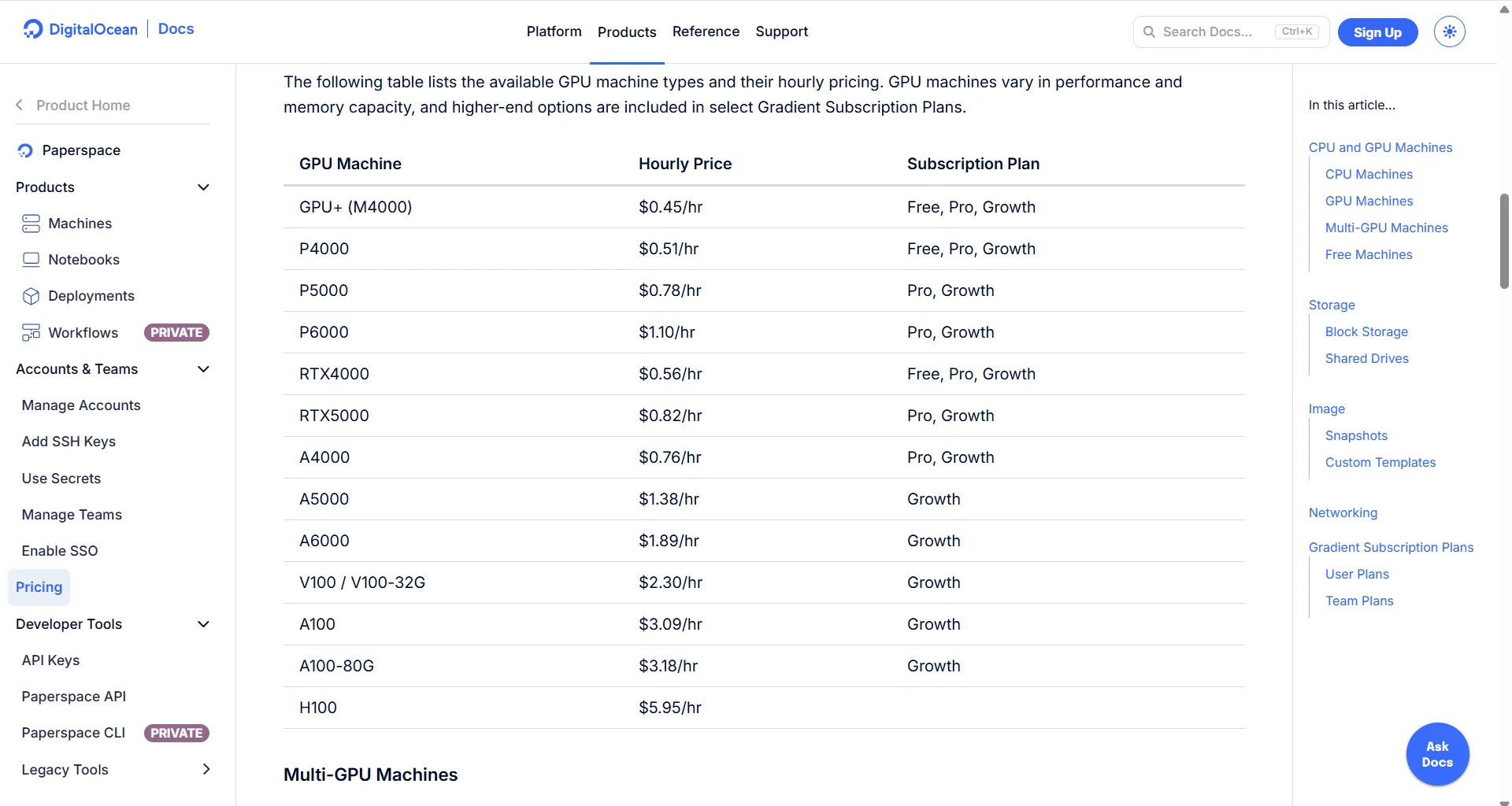Open Add SSH Keys page
The image size is (1512, 806).
pos(69,442)
